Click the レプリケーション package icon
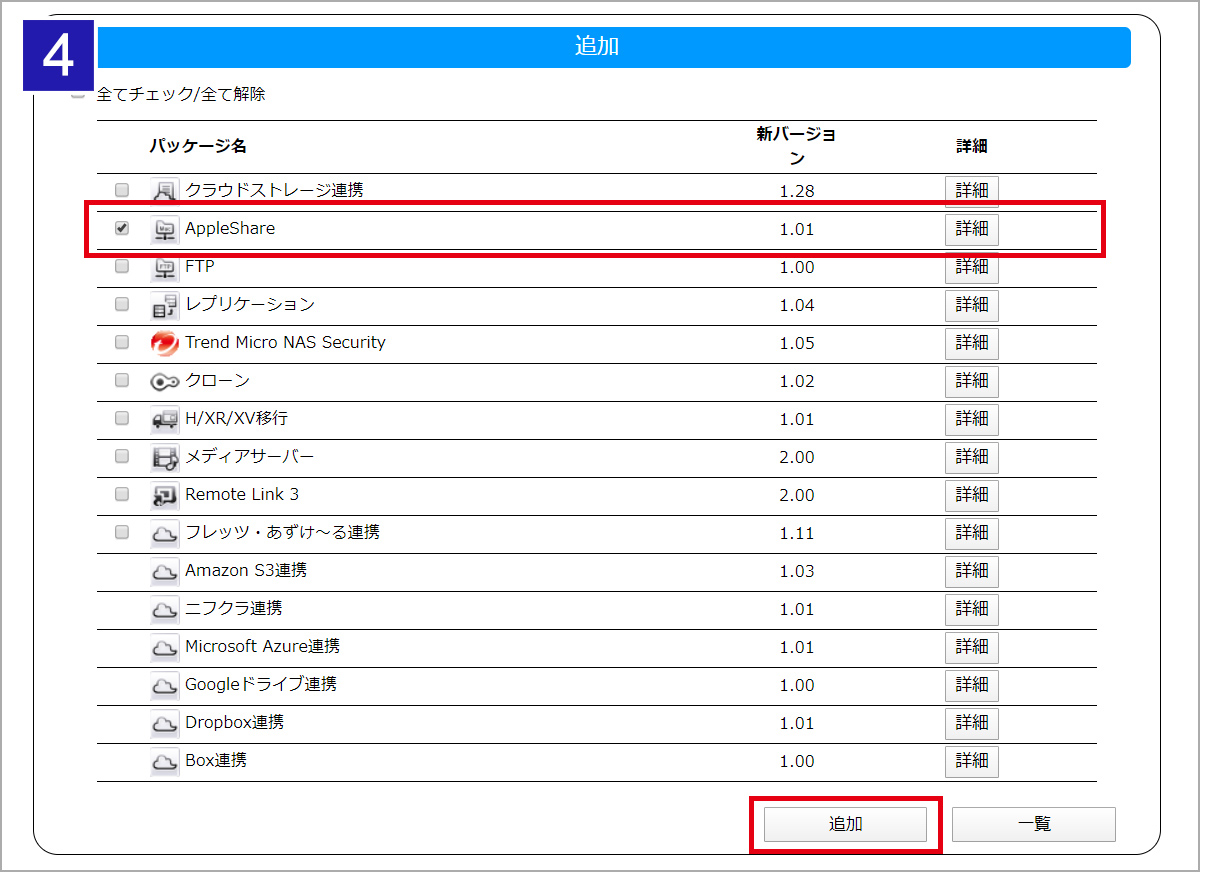The width and height of the screenshot is (1213, 872). click(164, 305)
